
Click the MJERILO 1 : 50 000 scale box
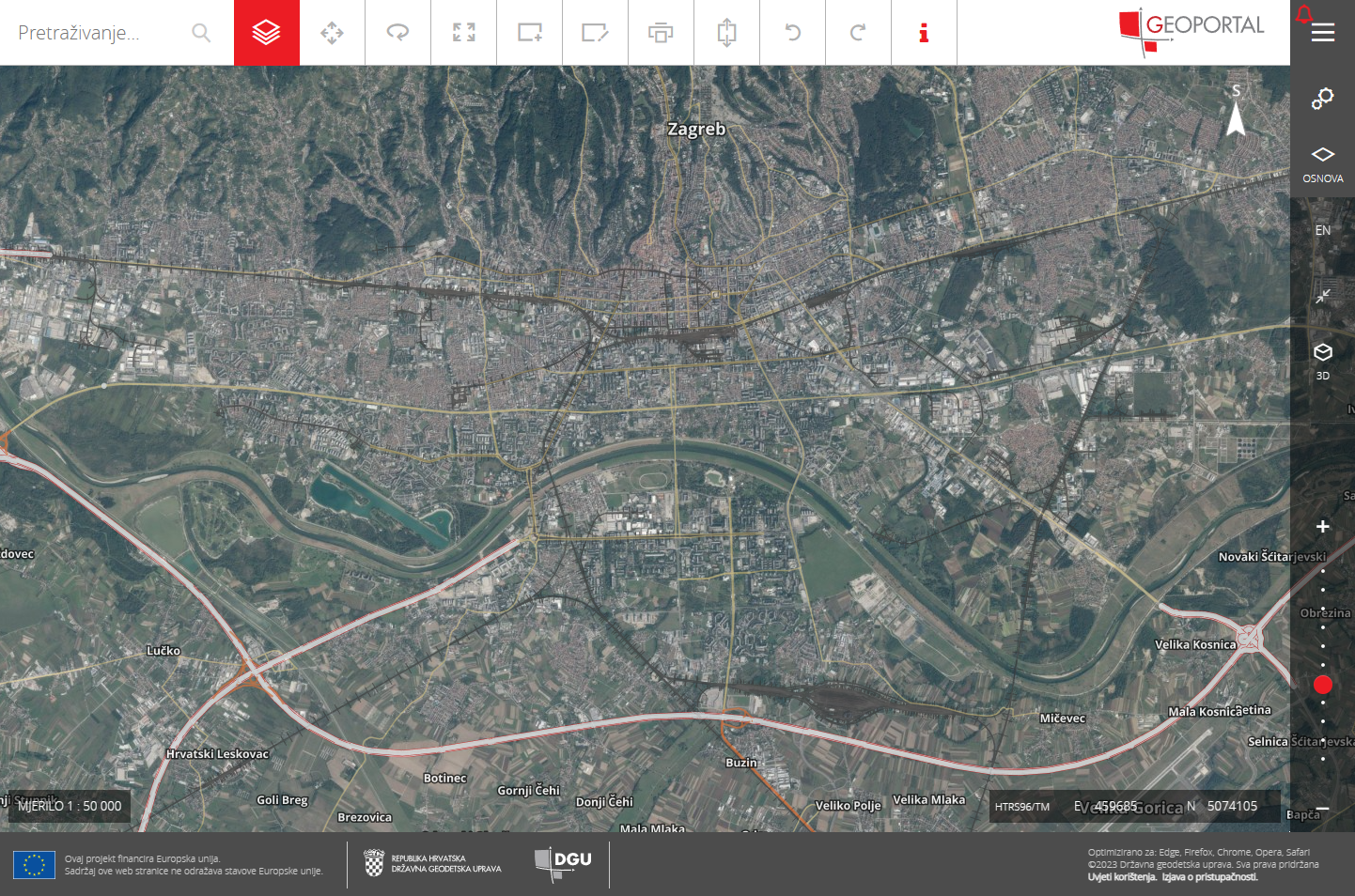pos(70,806)
